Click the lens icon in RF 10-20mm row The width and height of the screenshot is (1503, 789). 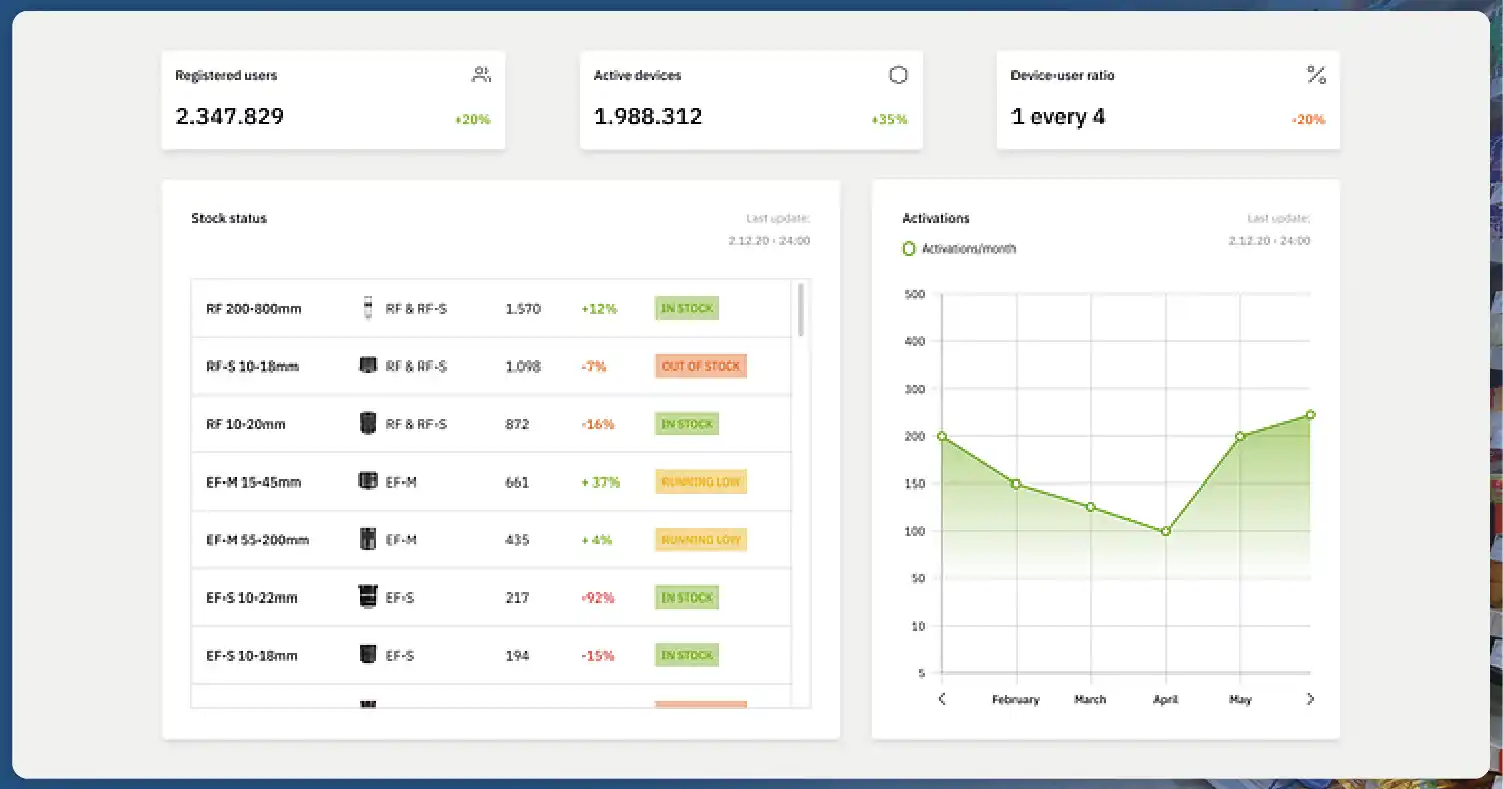point(368,424)
